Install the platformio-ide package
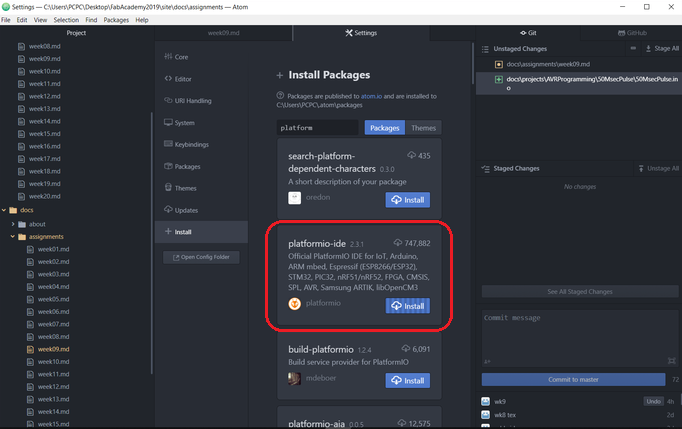The width and height of the screenshot is (682, 429). 408,304
